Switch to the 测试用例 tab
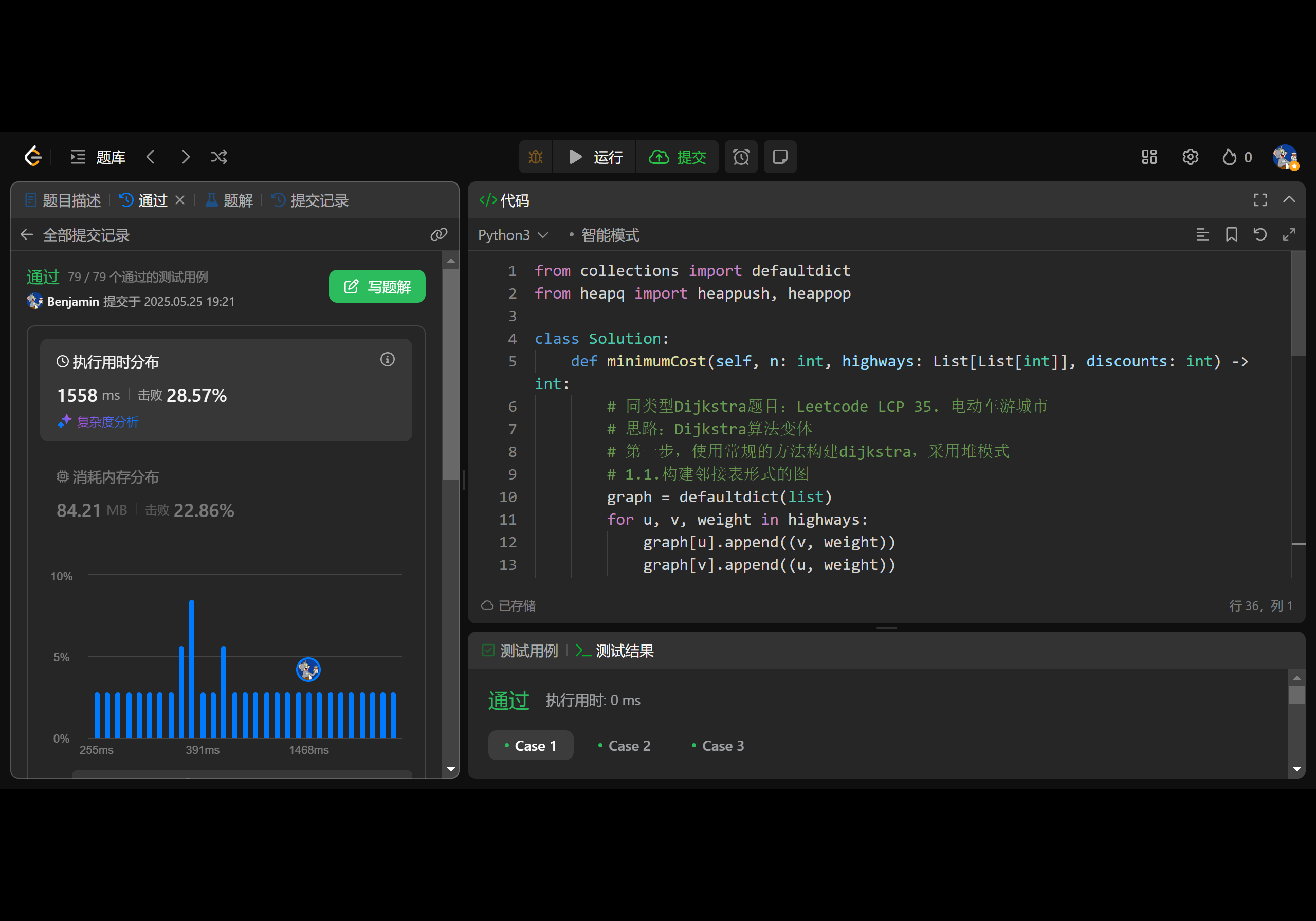 (x=520, y=651)
